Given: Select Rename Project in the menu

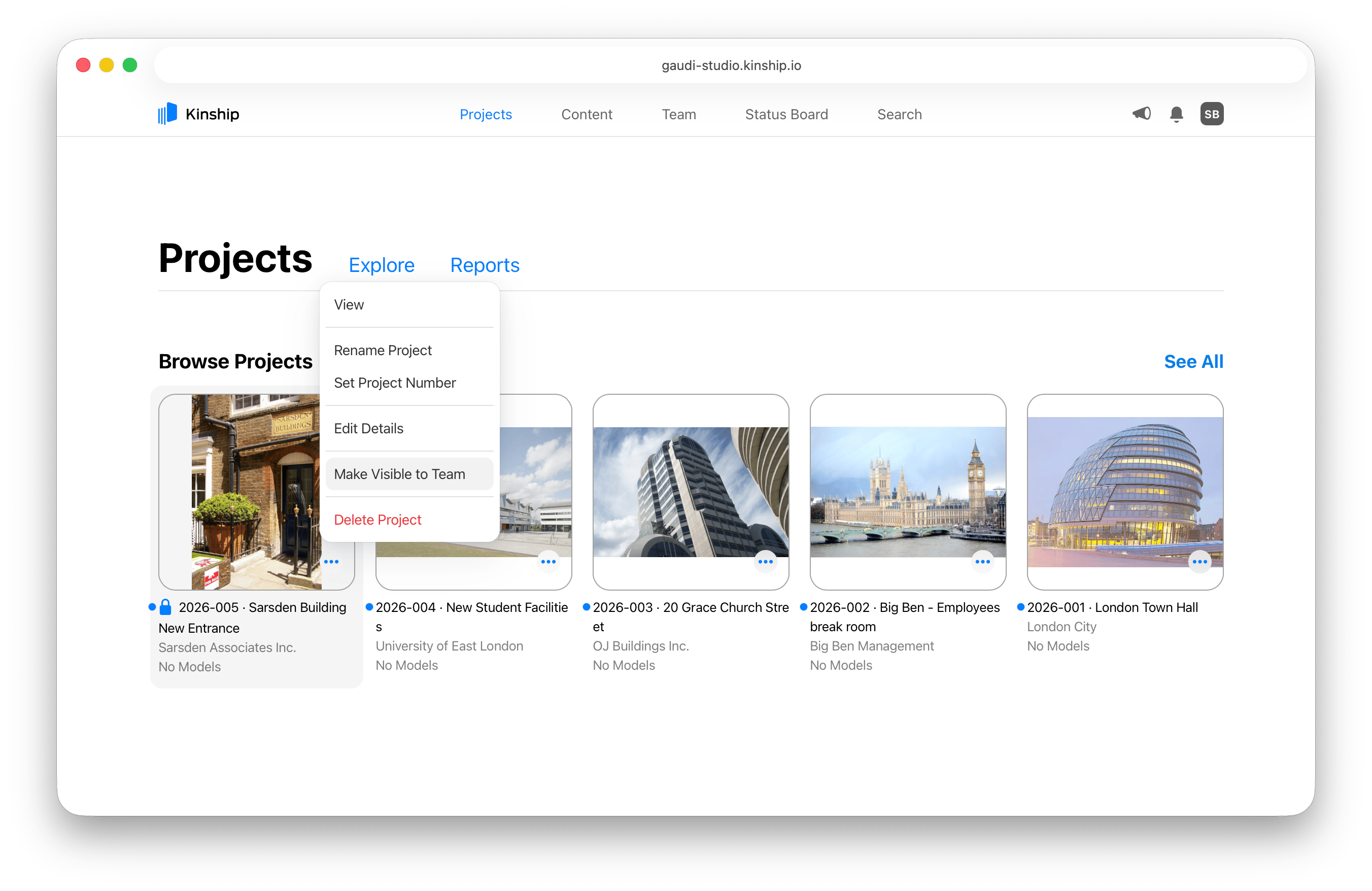Looking at the screenshot, I should coord(409,350).
